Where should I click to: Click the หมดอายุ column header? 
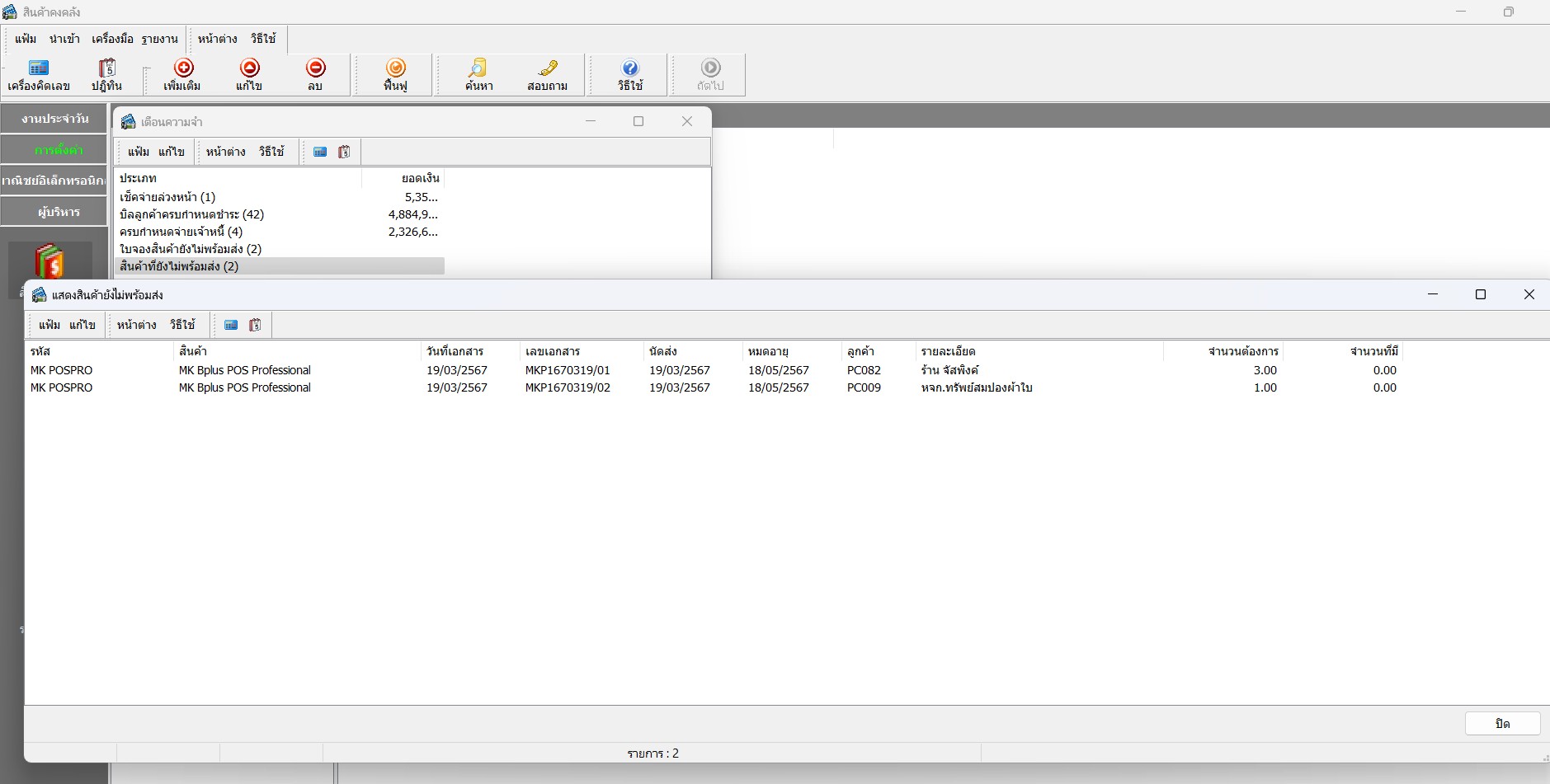(793, 351)
